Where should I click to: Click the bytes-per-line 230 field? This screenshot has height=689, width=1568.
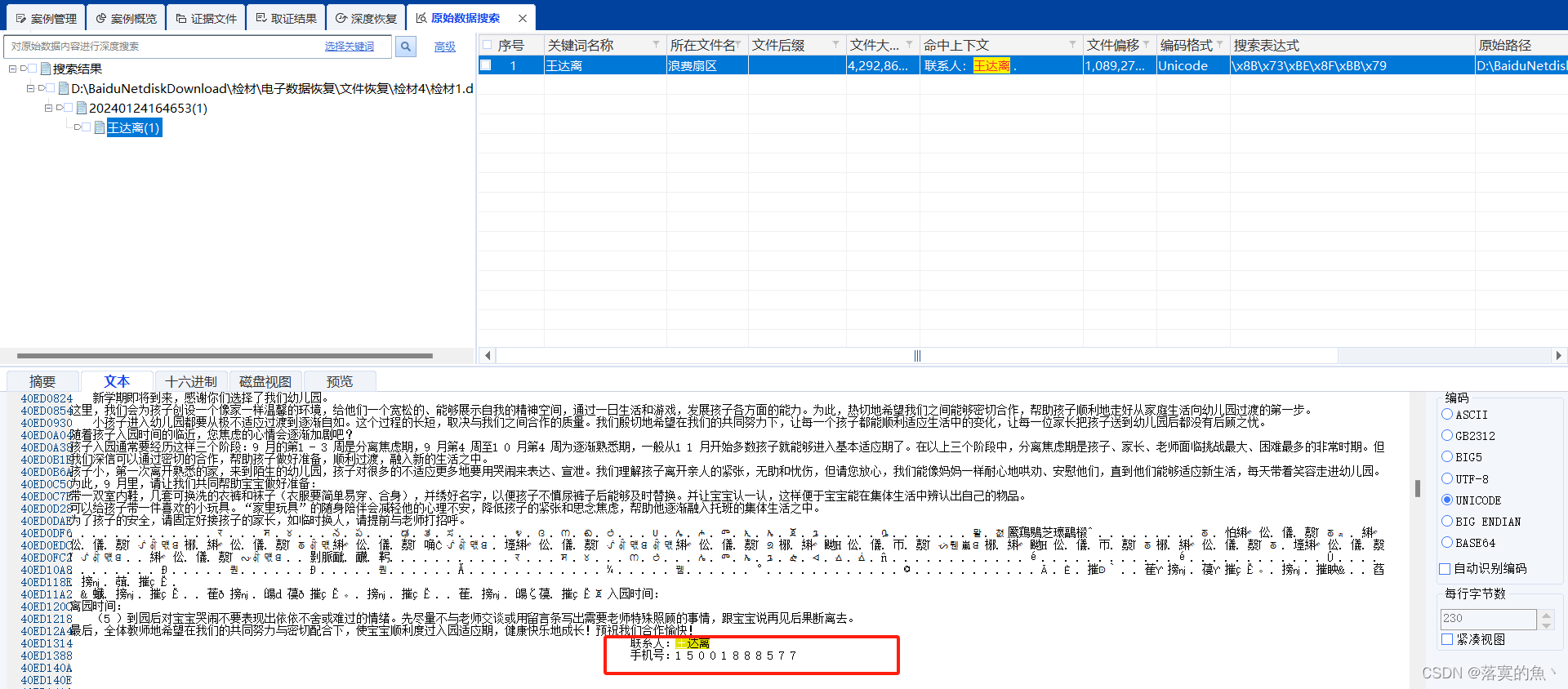pyautogui.click(x=1488, y=619)
